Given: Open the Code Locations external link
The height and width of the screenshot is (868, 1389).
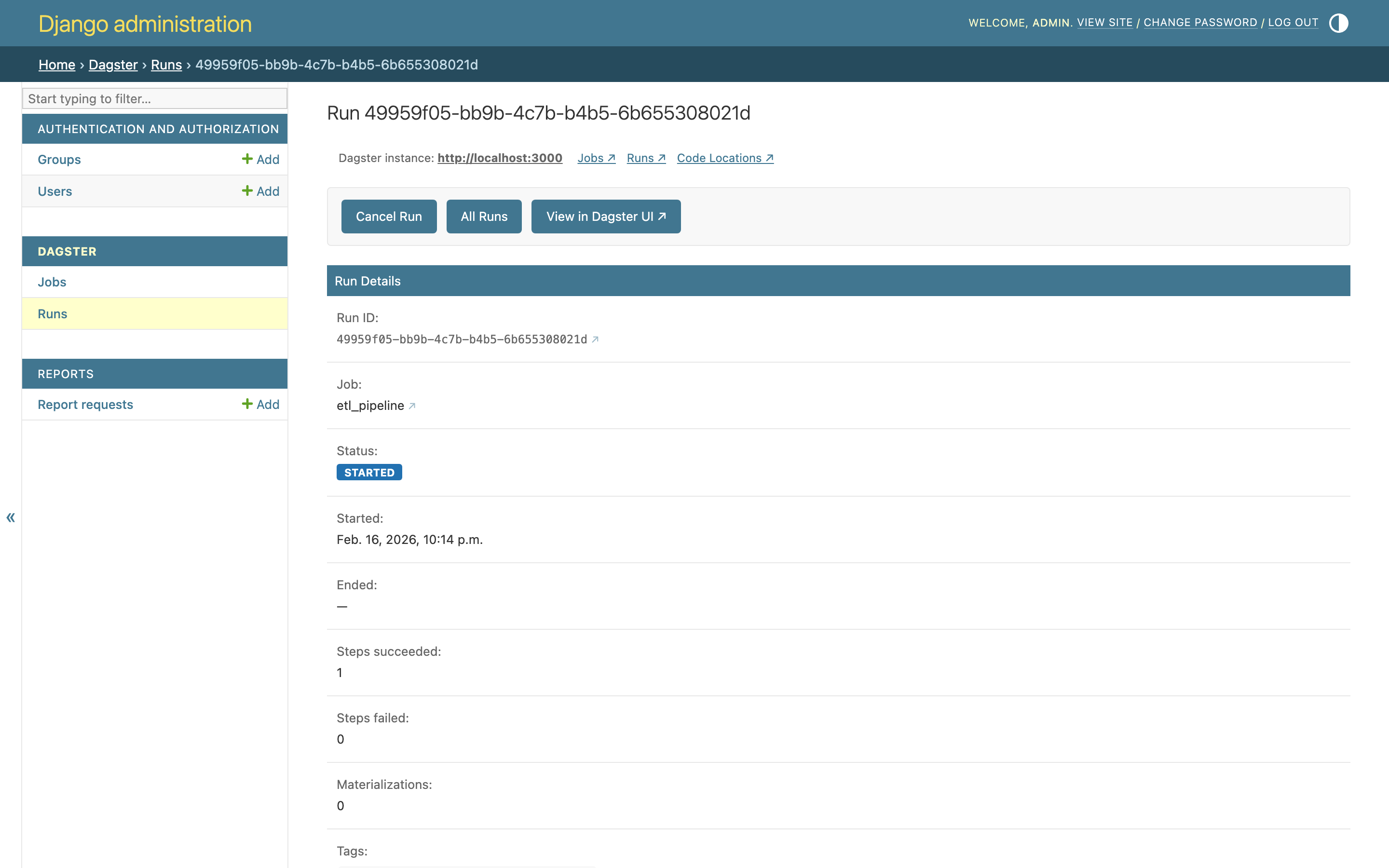Looking at the screenshot, I should [x=725, y=158].
